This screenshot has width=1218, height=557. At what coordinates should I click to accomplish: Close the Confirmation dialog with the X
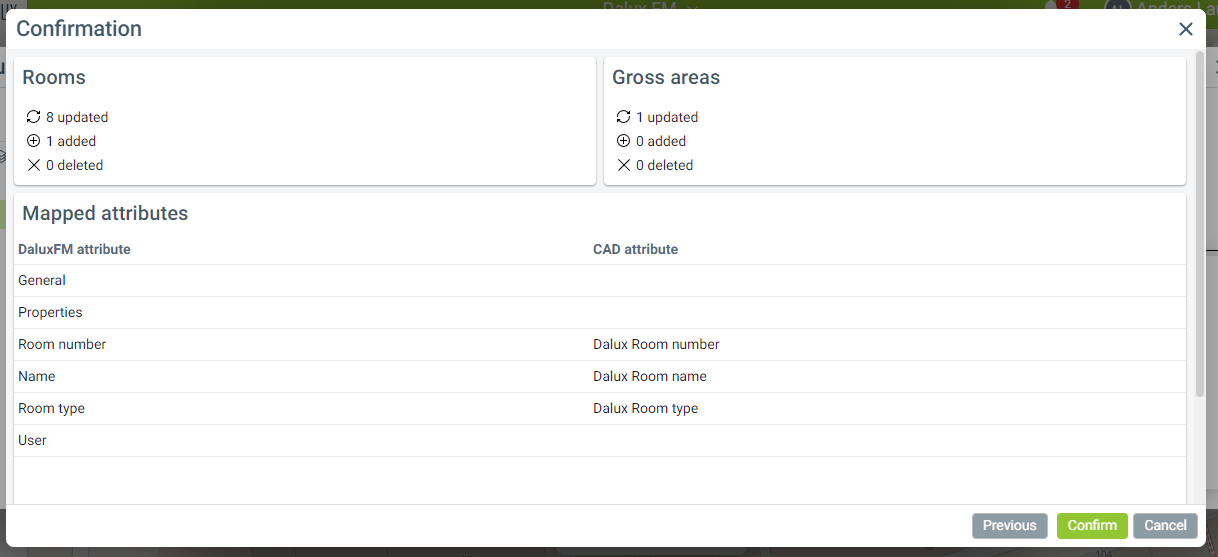[1185, 29]
